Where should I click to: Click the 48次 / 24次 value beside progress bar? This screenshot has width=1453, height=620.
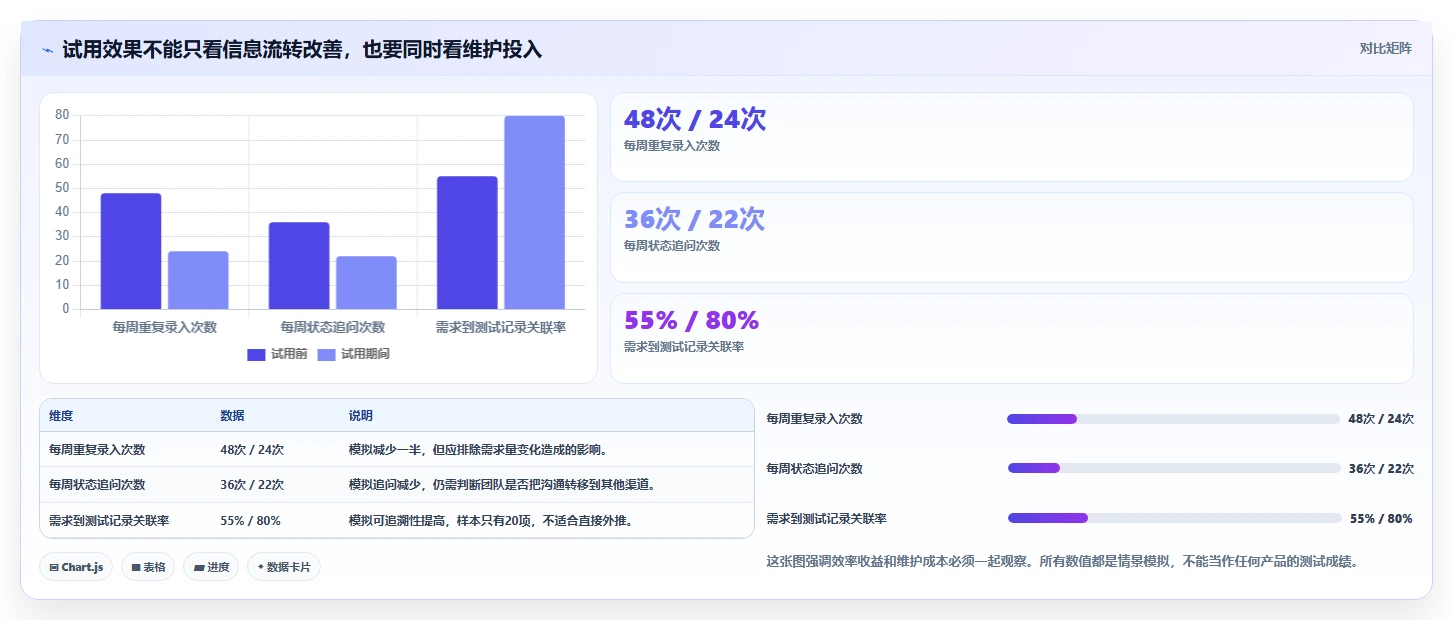(x=1381, y=419)
